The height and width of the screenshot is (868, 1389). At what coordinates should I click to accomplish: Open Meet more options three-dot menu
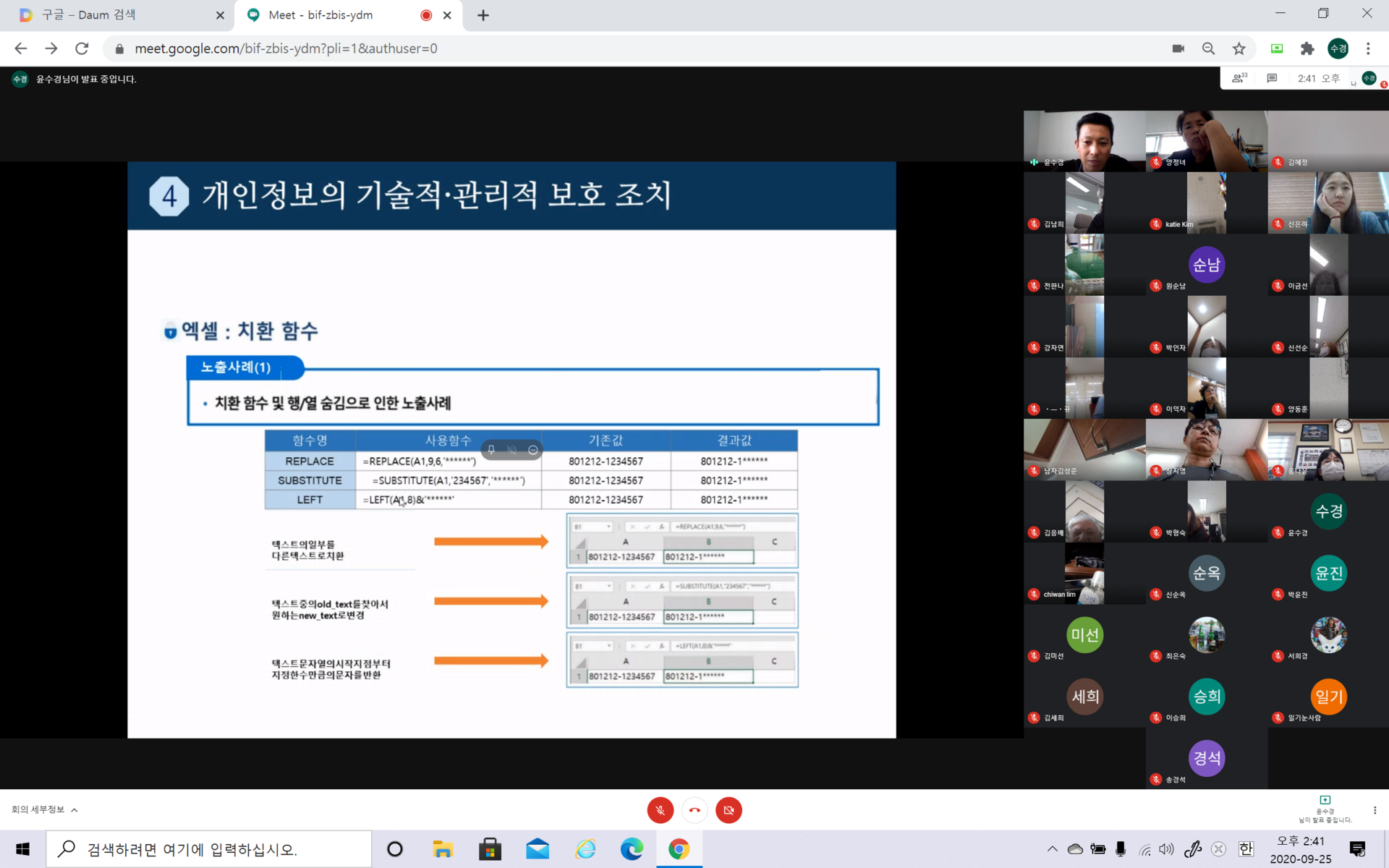1375,810
